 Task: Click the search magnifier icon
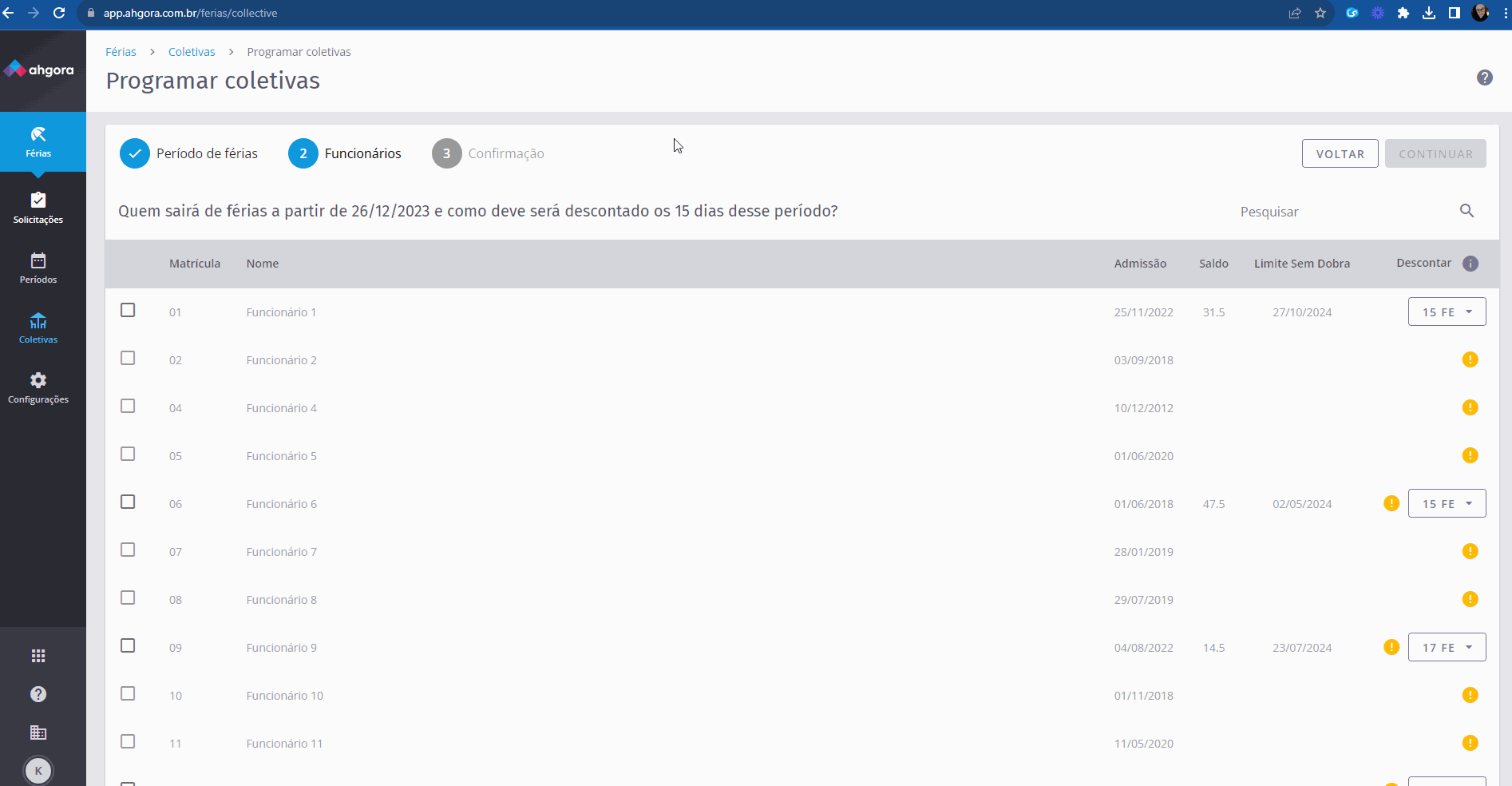coord(1467,211)
